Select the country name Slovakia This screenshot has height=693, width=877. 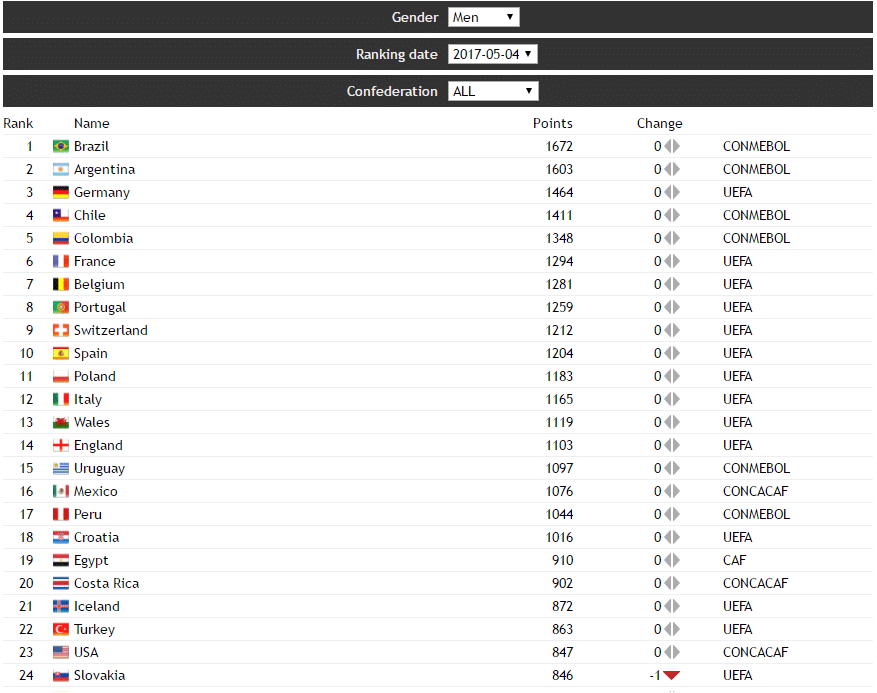tap(99, 675)
